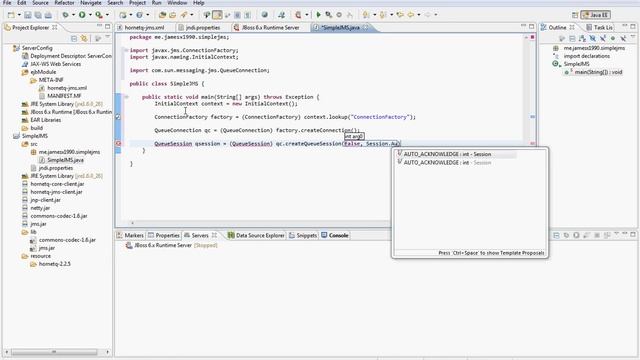
Task: Open the Run configurations dropdown arrow
Action: tap(90, 15)
